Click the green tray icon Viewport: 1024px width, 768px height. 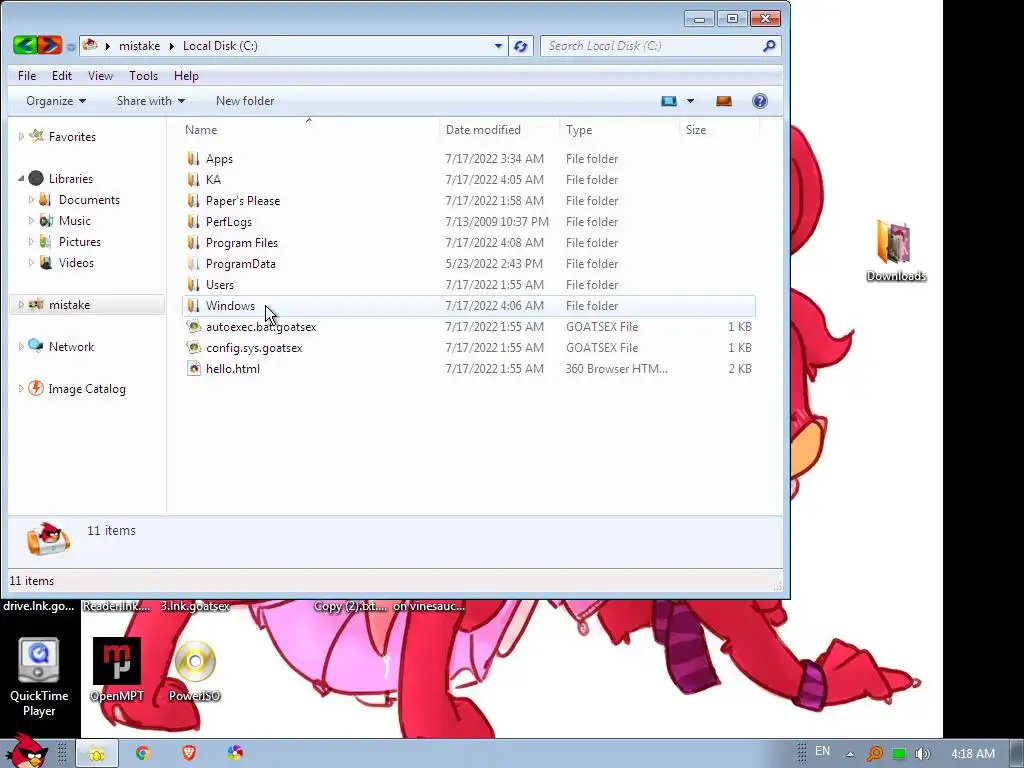pos(899,754)
